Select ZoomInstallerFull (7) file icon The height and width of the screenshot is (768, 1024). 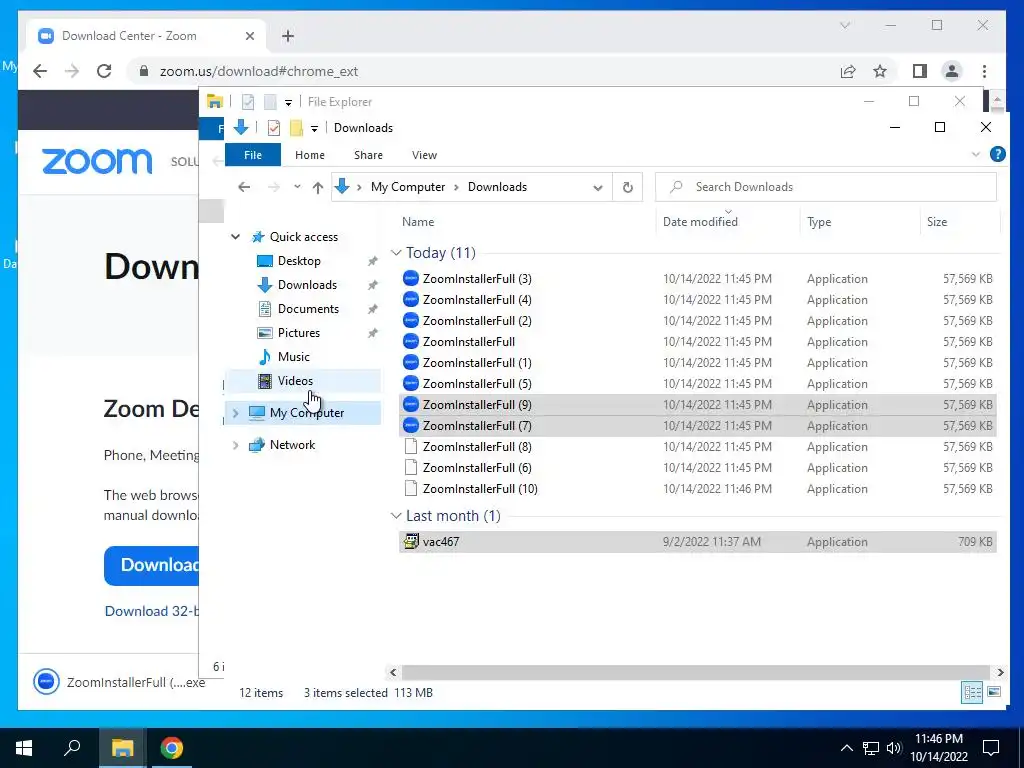click(411, 426)
